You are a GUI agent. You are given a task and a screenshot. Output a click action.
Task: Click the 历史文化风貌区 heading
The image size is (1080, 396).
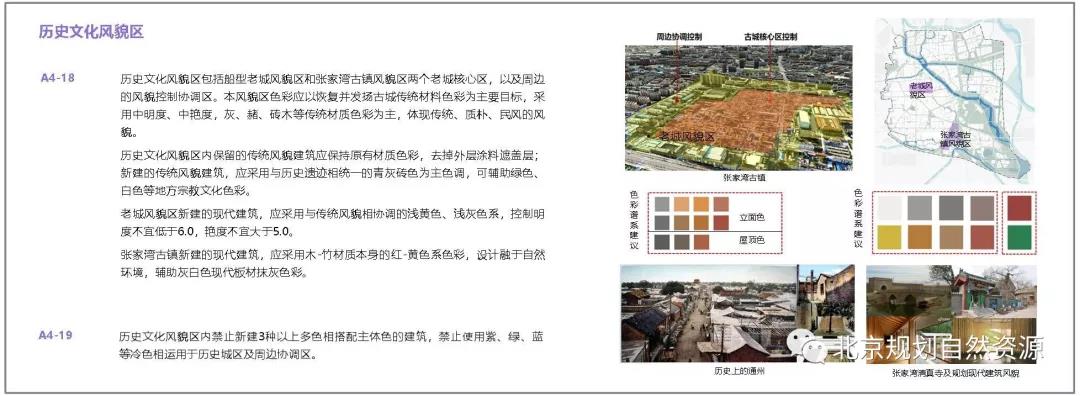(x=92, y=32)
